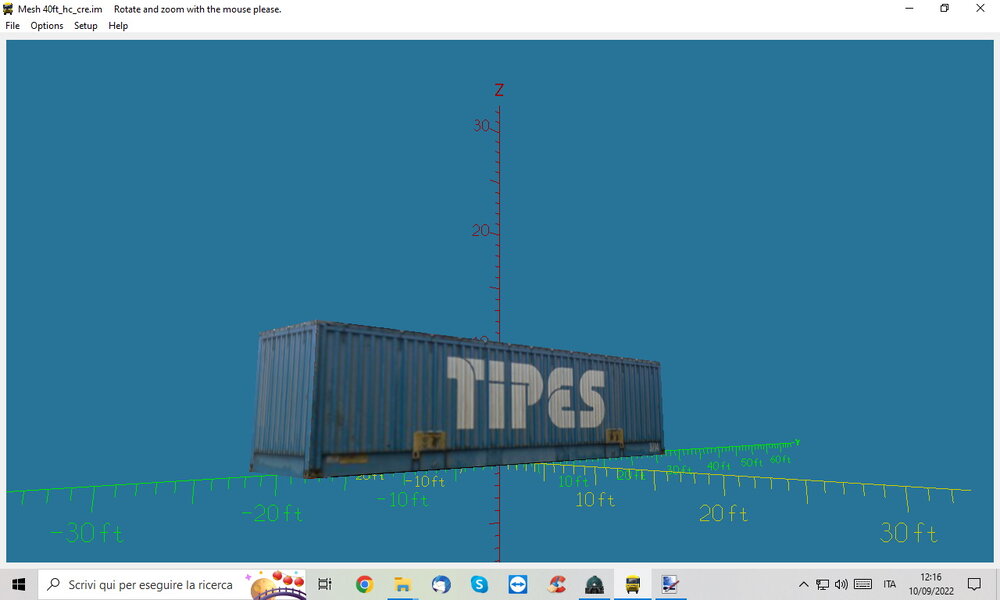Open the Windows Start menu

18,584
